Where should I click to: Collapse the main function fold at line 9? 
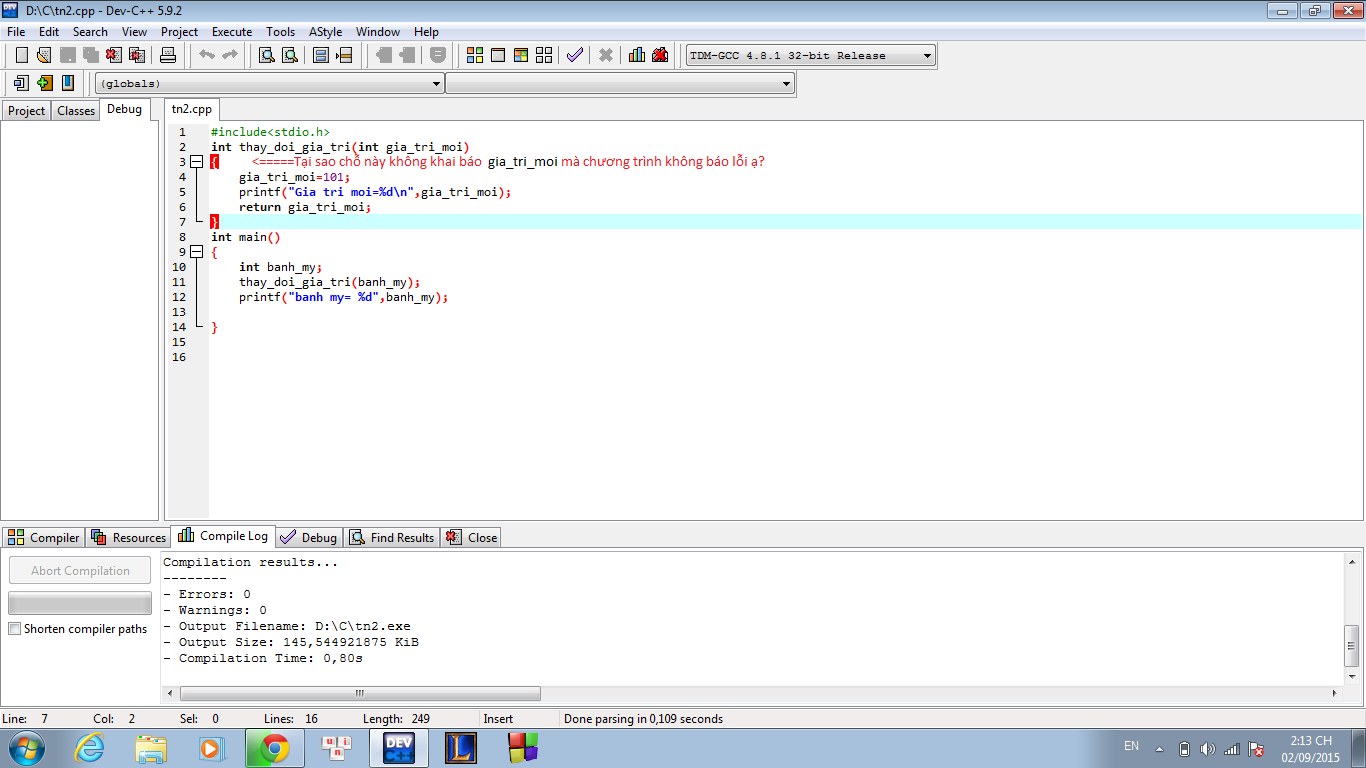point(196,252)
